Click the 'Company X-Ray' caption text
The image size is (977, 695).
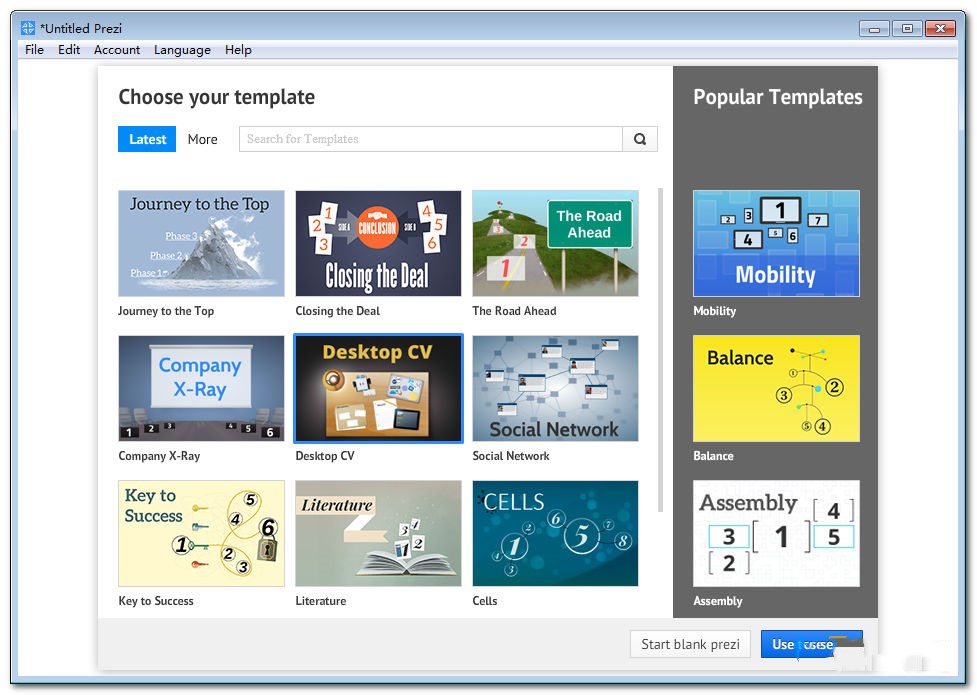click(159, 456)
